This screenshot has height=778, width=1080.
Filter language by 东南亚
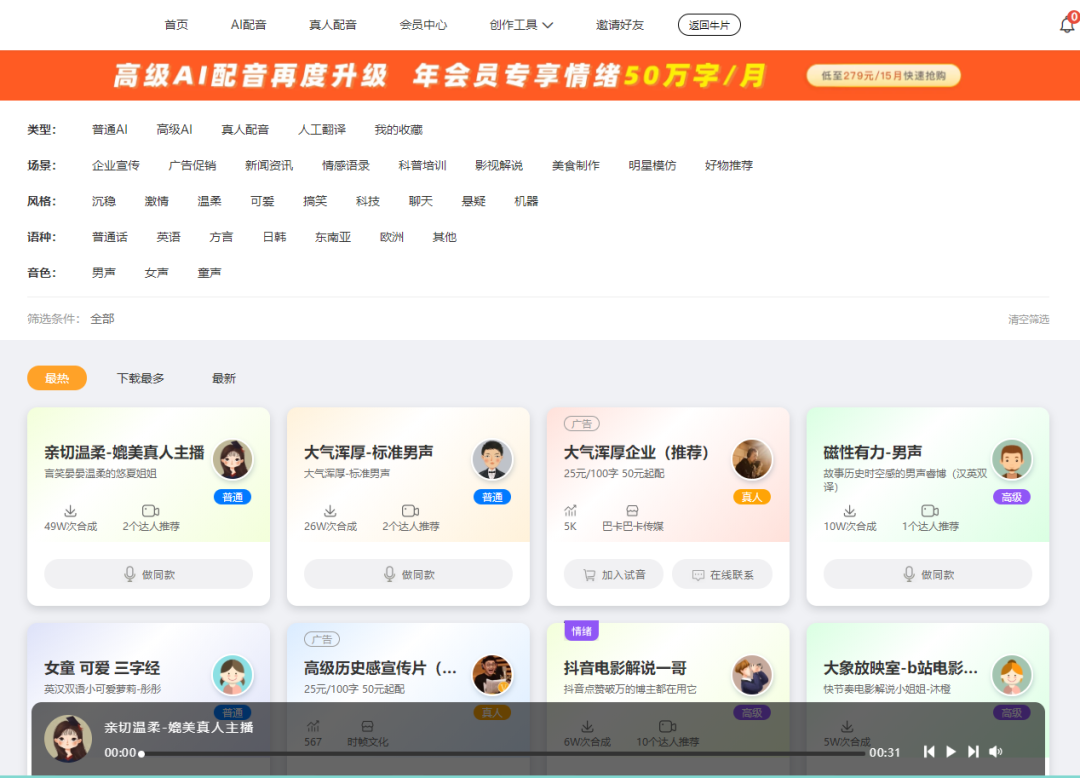tap(333, 237)
